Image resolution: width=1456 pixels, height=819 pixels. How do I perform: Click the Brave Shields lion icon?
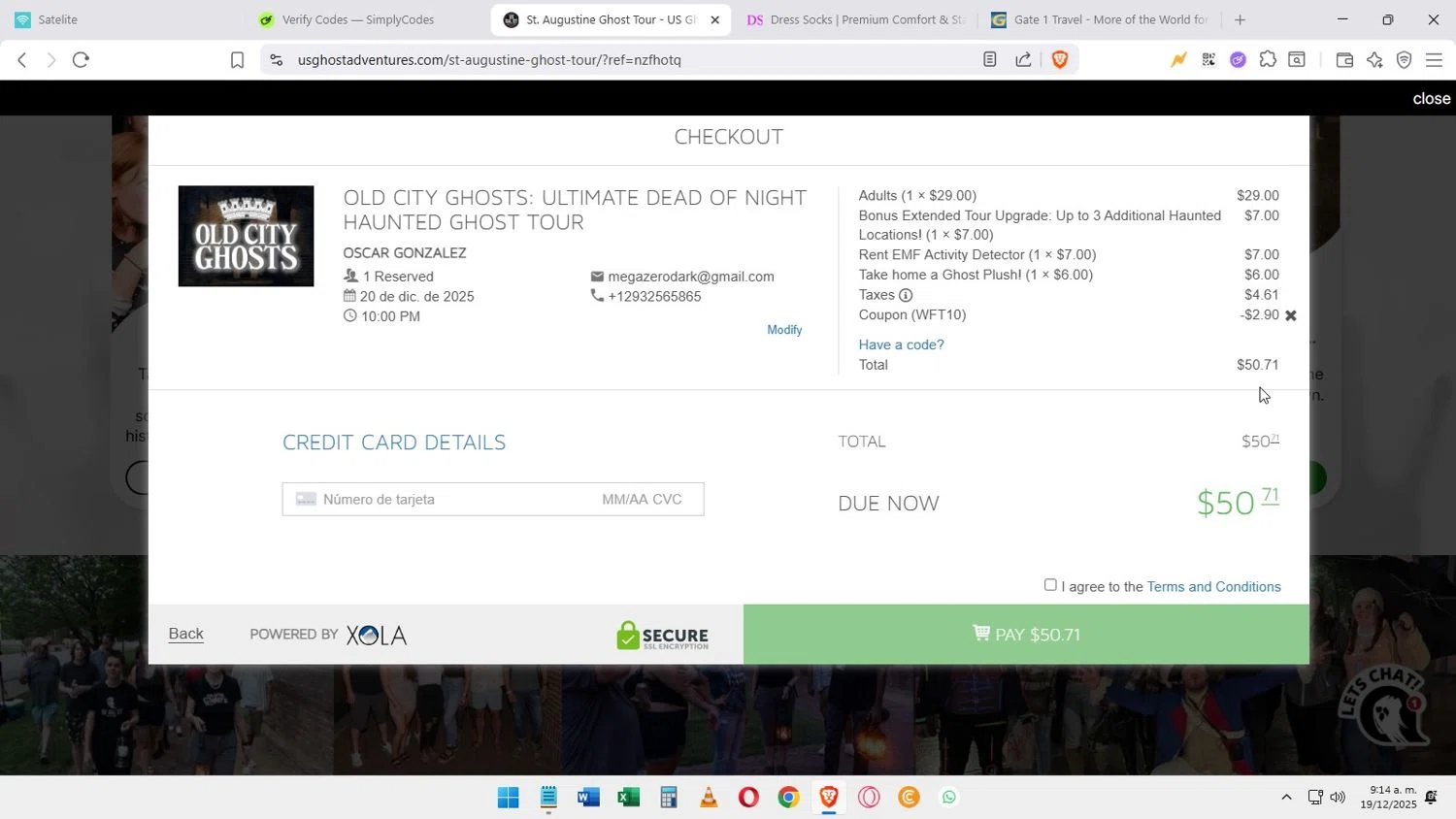click(1060, 60)
